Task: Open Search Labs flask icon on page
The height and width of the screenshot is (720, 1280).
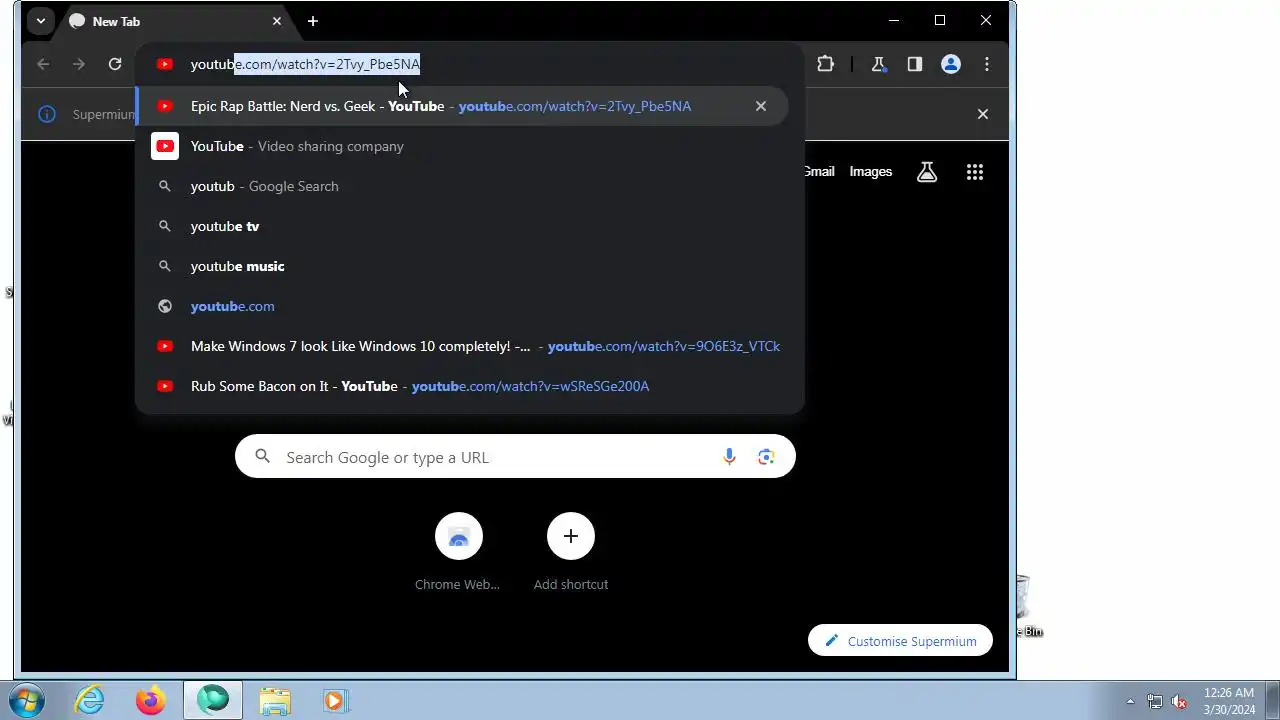Action: (927, 172)
